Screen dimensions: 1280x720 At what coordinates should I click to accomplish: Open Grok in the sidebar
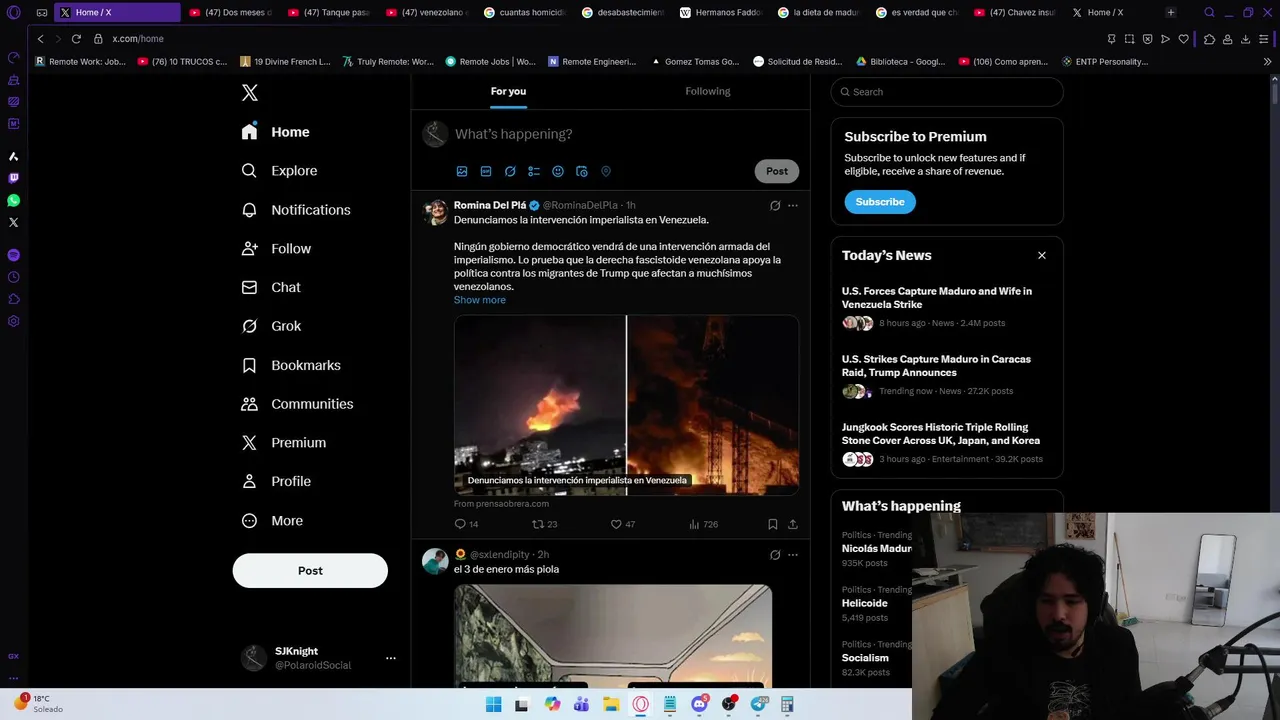(271, 326)
